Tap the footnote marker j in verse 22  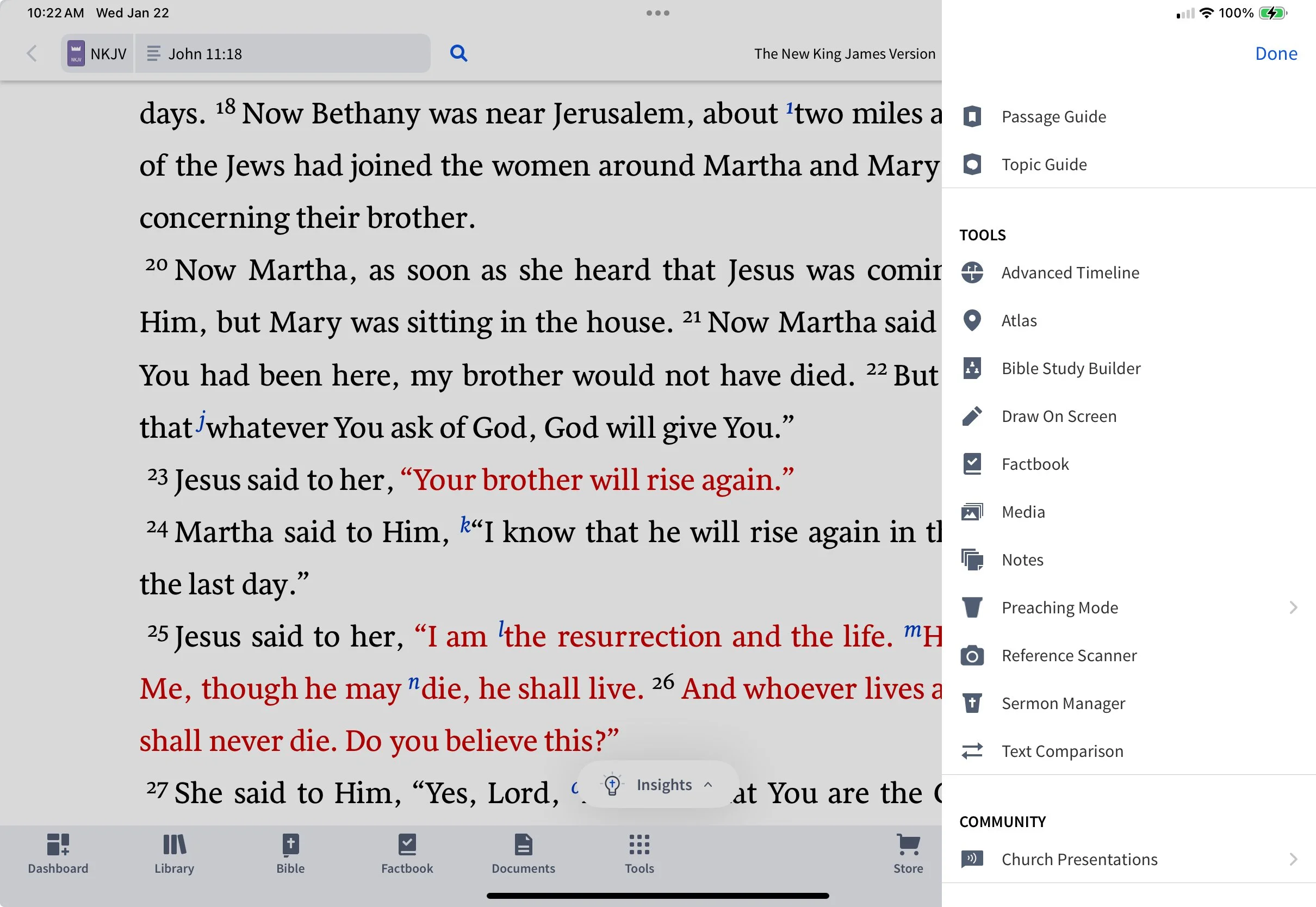click(x=201, y=421)
